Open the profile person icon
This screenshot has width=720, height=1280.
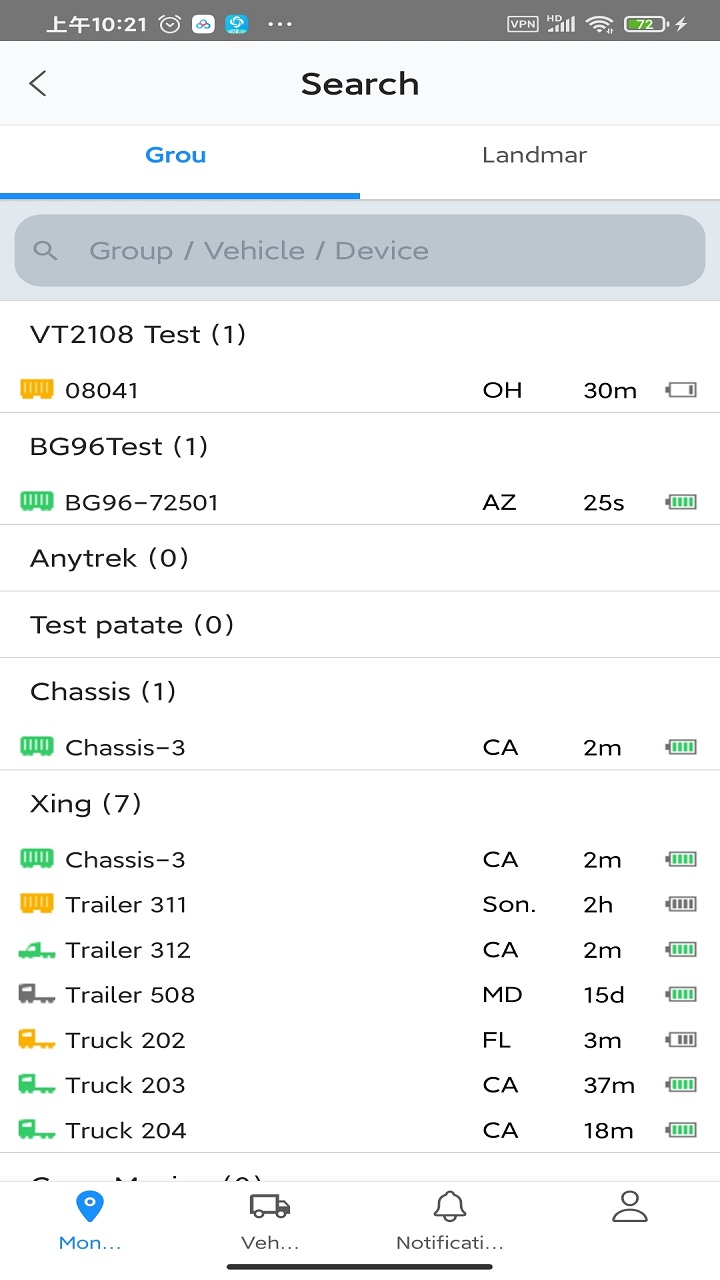click(x=630, y=1207)
